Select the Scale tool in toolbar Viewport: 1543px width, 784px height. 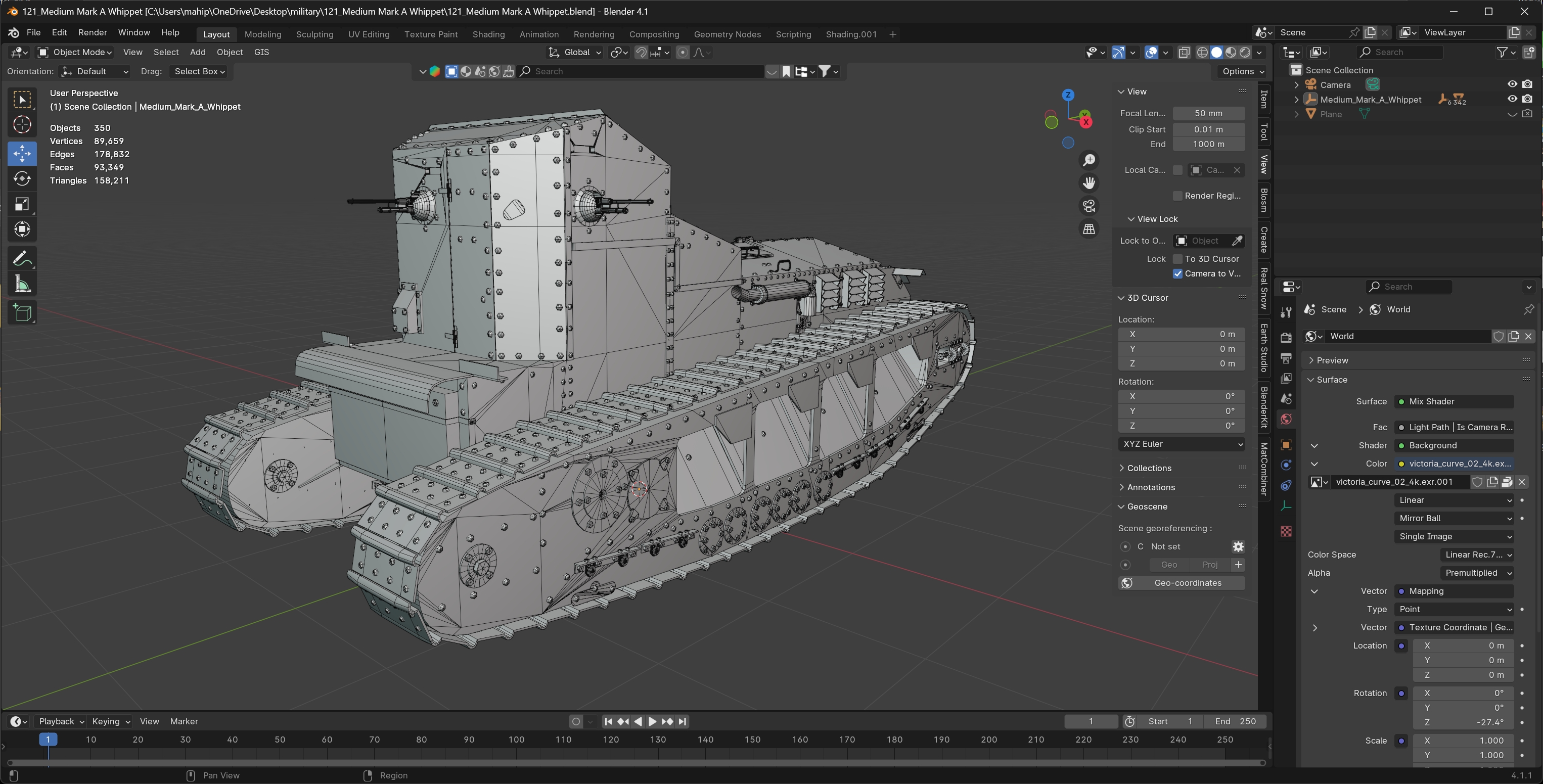tap(22, 204)
